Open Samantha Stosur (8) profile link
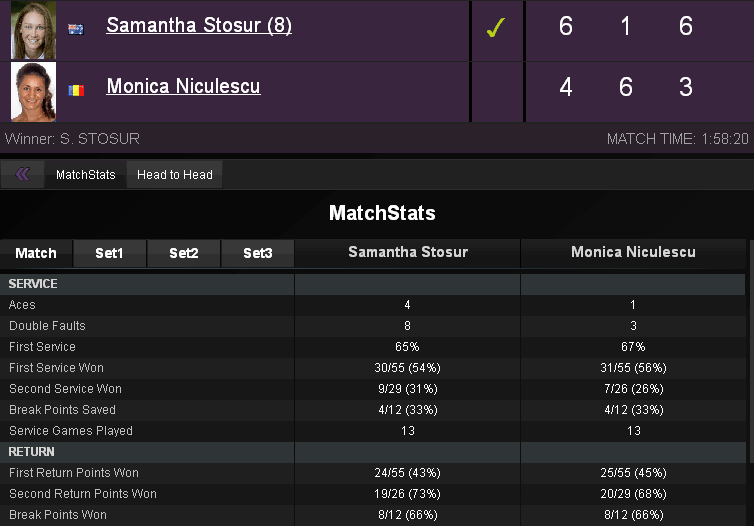This screenshot has height=526, width=754. coord(199,26)
